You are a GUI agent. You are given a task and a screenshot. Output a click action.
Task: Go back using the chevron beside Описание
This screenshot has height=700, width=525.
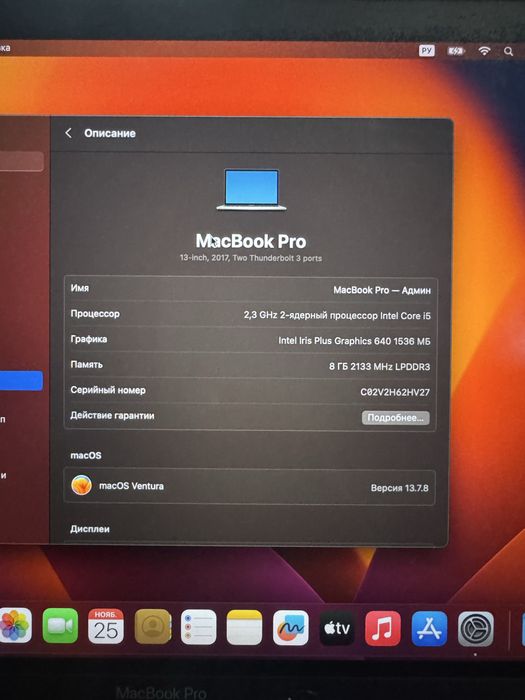point(68,133)
